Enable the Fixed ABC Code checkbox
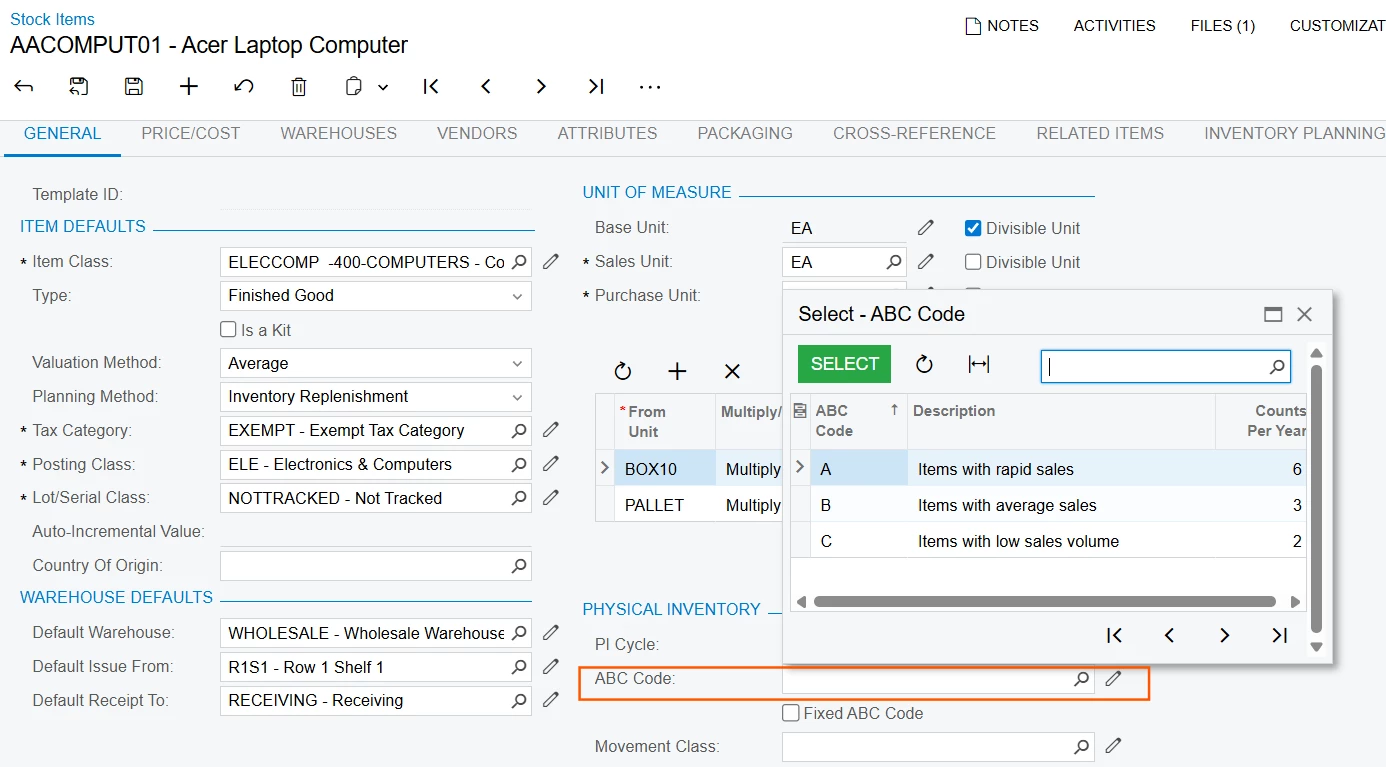This screenshot has width=1386, height=767. [x=791, y=713]
